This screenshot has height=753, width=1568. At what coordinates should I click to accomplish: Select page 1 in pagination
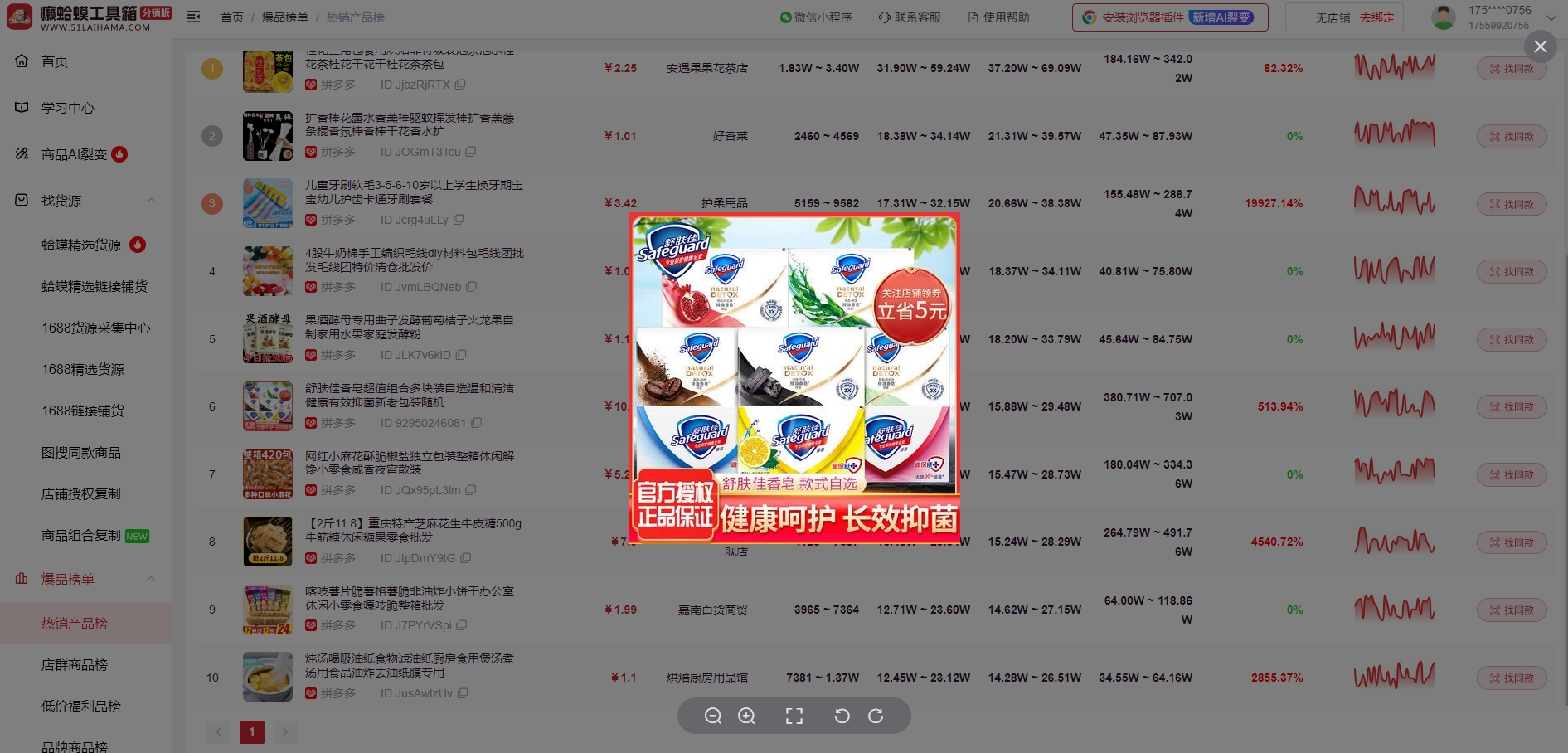(252, 731)
